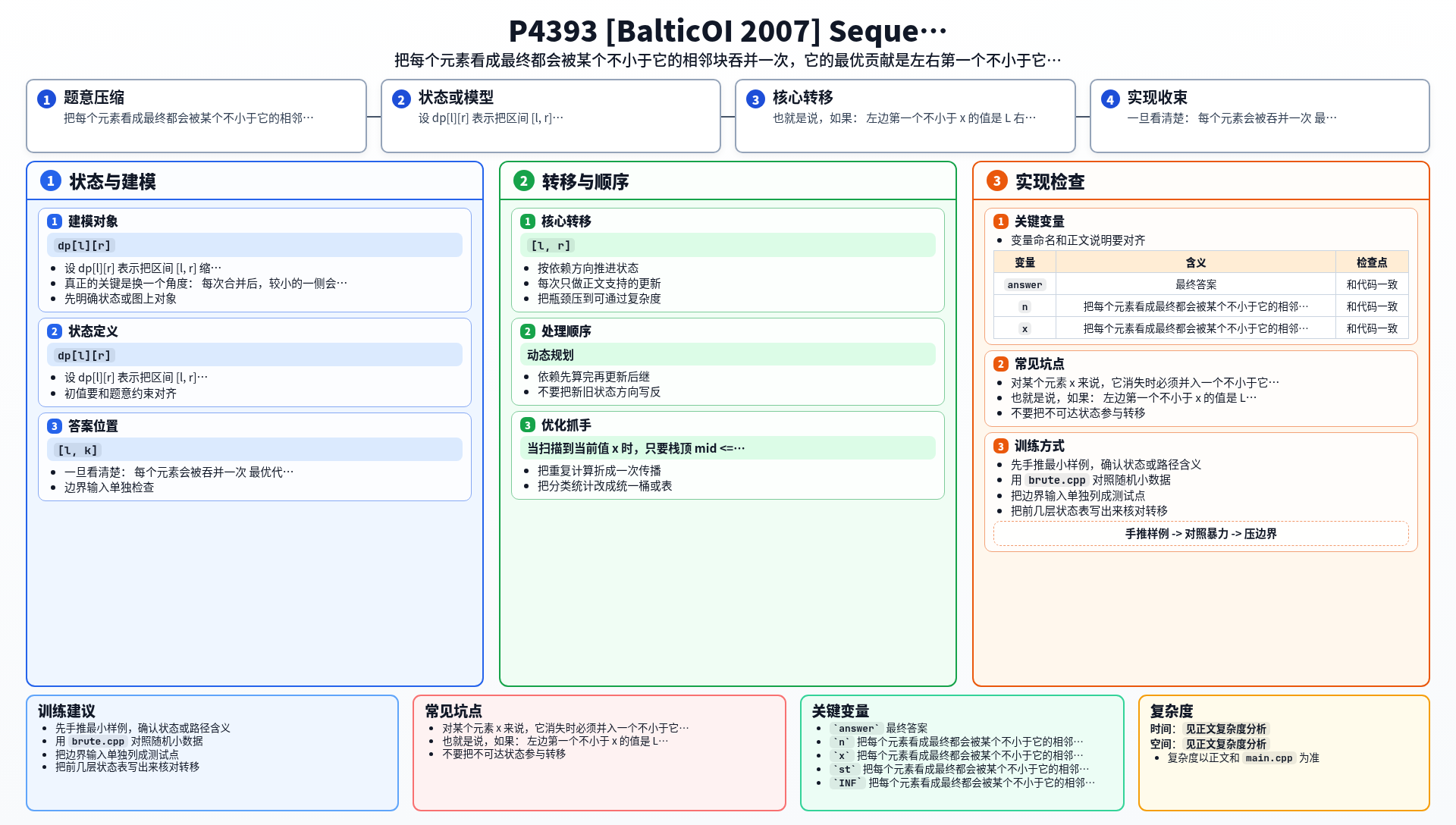Click the `INF` variable in footer list
The height and width of the screenshot is (825, 1456).
[848, 783]
